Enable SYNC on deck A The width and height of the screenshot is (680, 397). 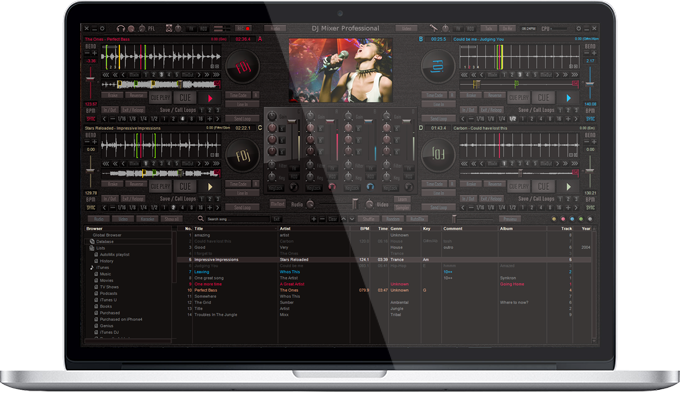click(91, 118)
